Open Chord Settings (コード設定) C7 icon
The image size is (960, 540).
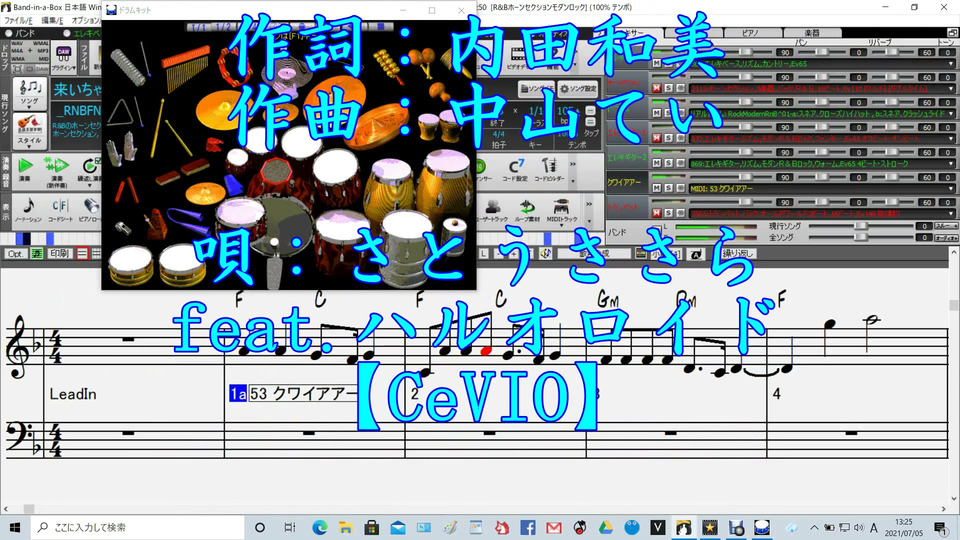click(516, 170)
